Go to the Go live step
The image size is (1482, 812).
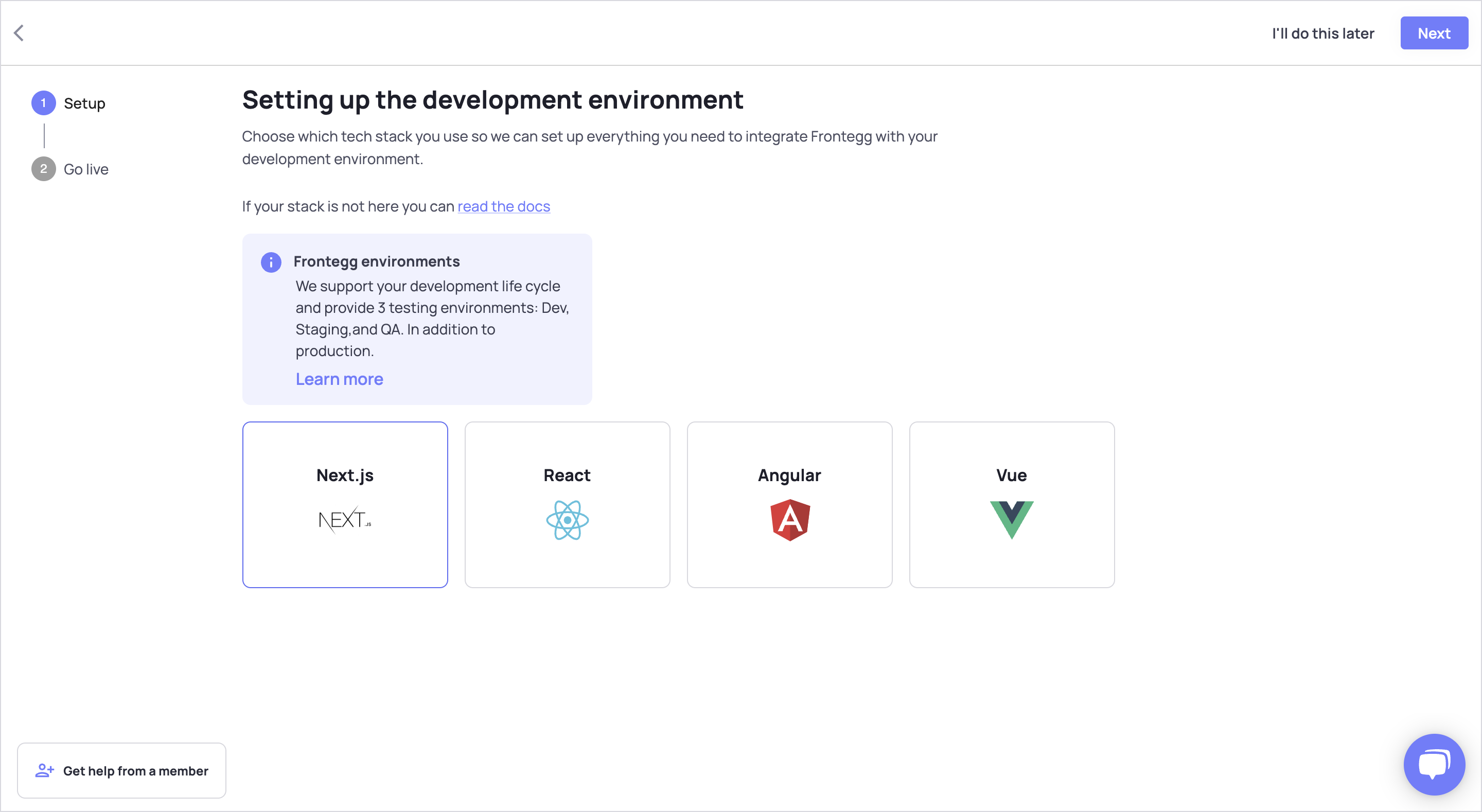86,169
